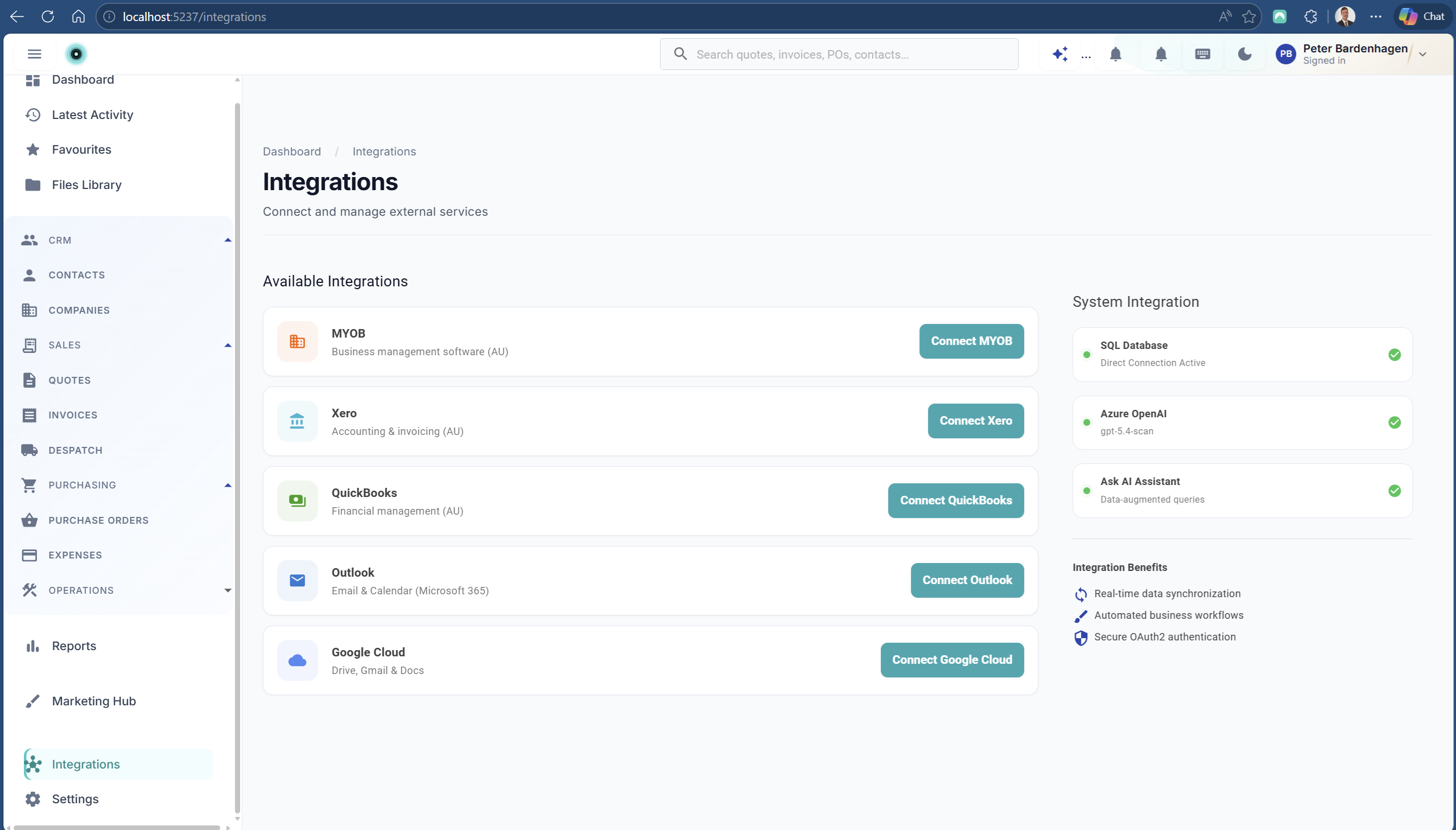Connect the Xero integration

[976, 421]
